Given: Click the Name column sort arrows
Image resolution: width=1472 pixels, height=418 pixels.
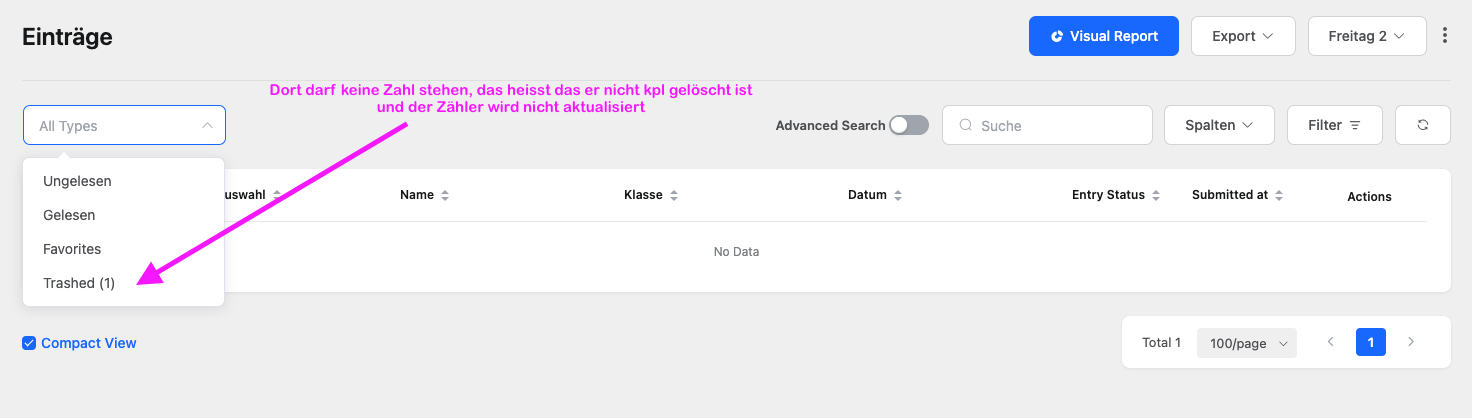Looking at the screenshot, I should click(445, 195).
